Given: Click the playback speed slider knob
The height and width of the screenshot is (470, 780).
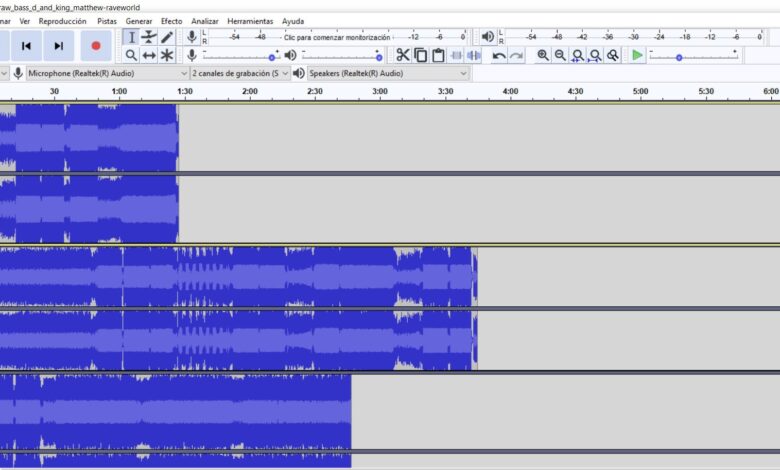Looking at the screenshot, I should [679, 58].
